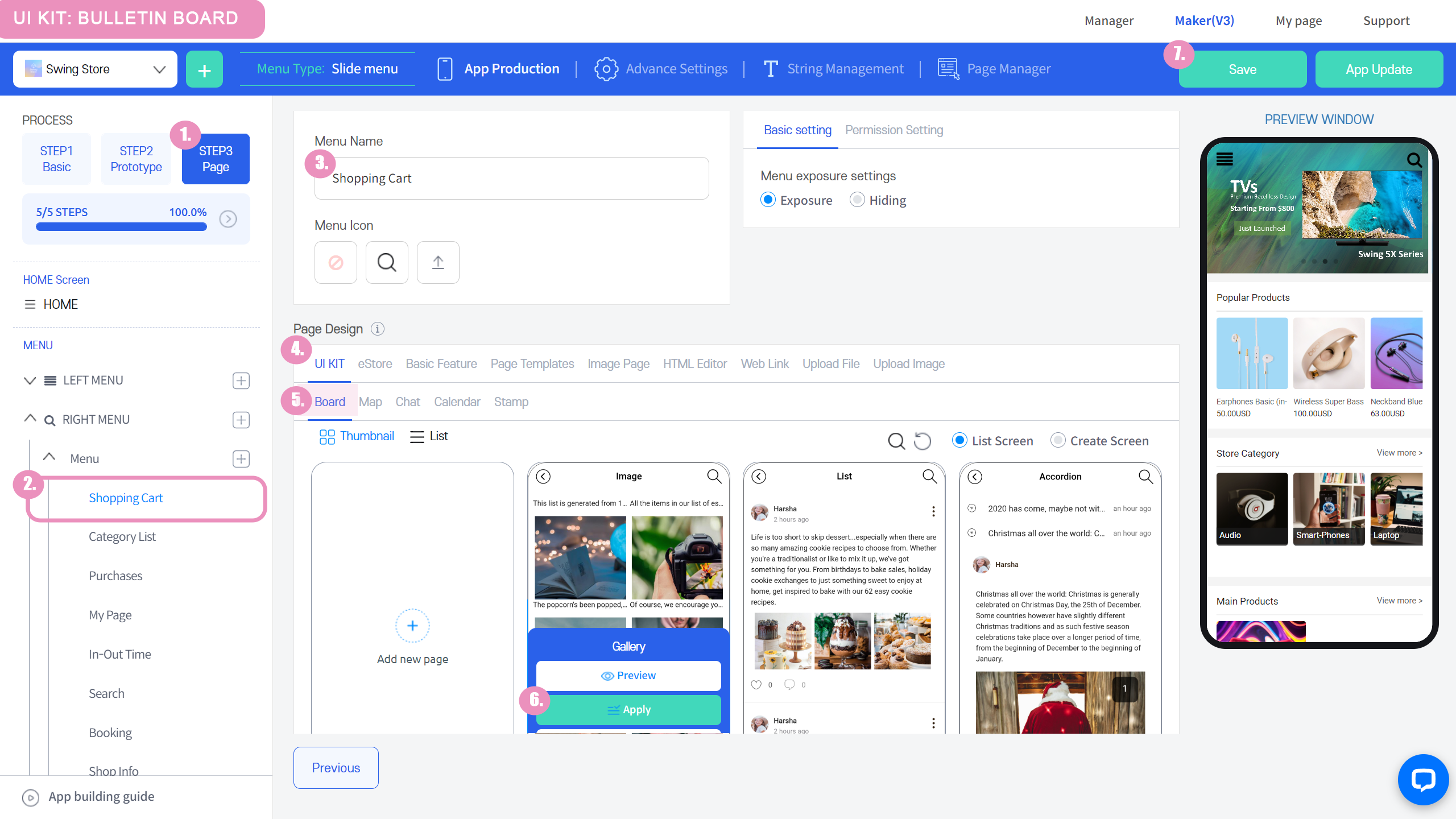The image size is (1456, 819).
Task: Open the live chat bubble
Action: [x=1422, y=779]
